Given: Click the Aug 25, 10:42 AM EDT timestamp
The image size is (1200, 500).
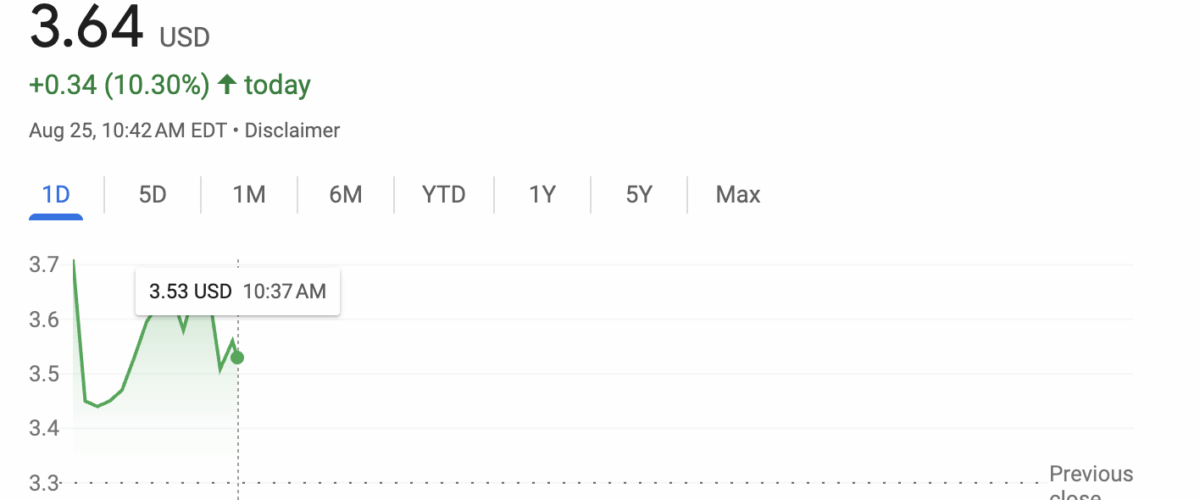Looking at the screenshot, I should [x=128, y=130].
